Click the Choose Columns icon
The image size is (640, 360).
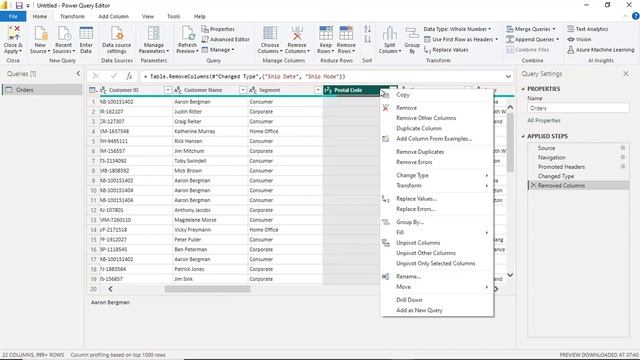coord(270,33)
